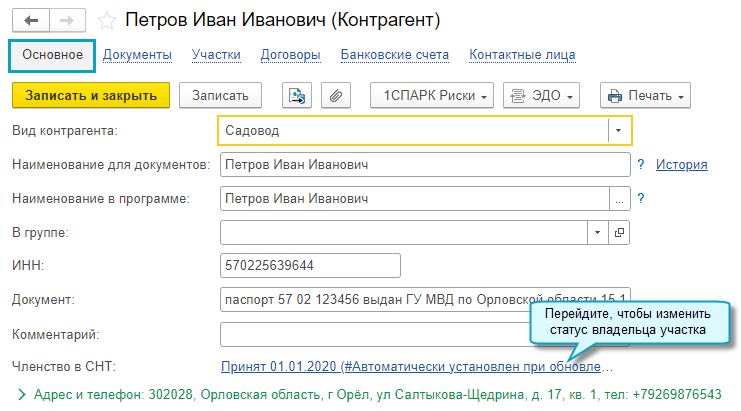Expand the Вид контрагента dropdown
741x411 pixels.
coord(619,131)
